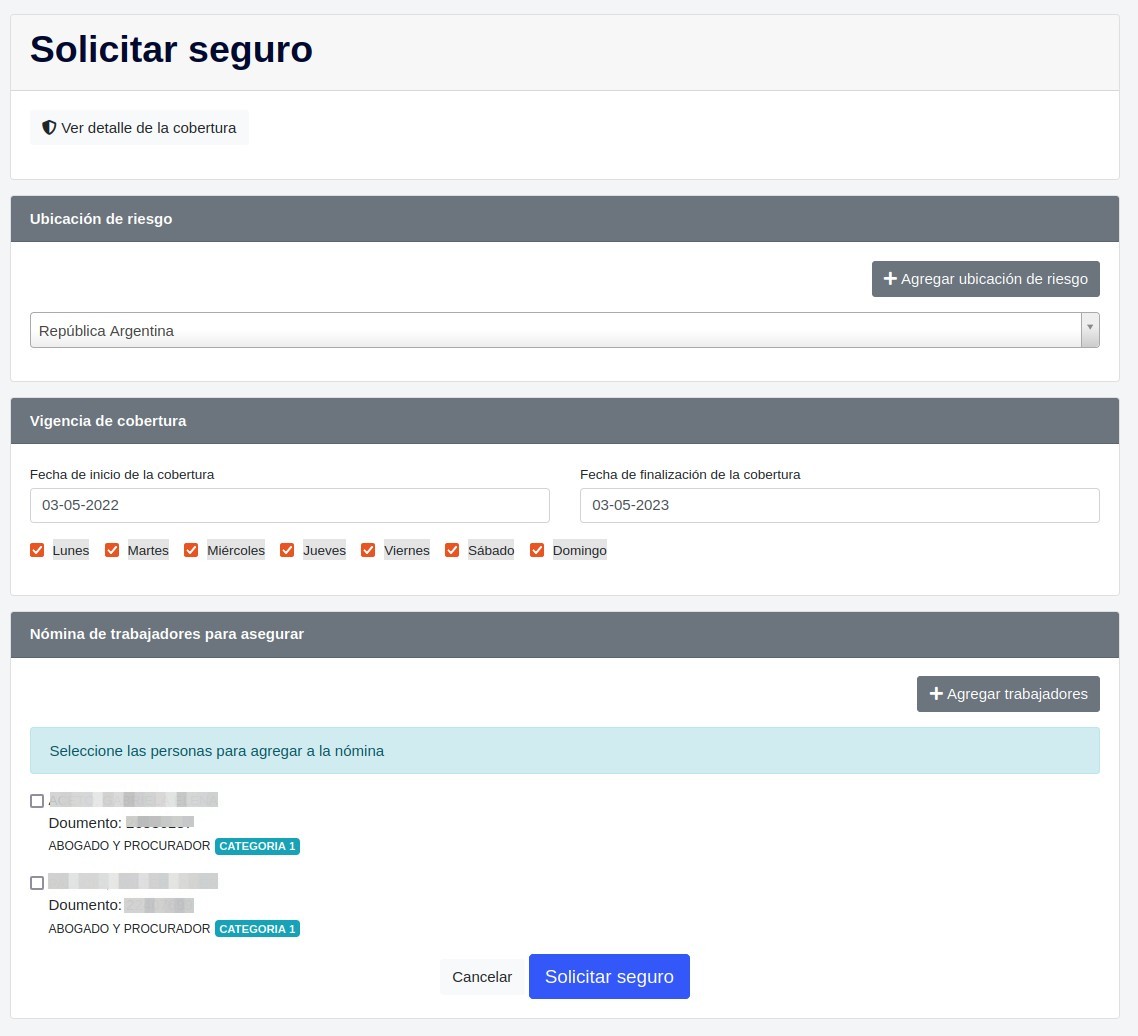
Task: Click the coverage start date field
Action: click(x=289, y=505)
